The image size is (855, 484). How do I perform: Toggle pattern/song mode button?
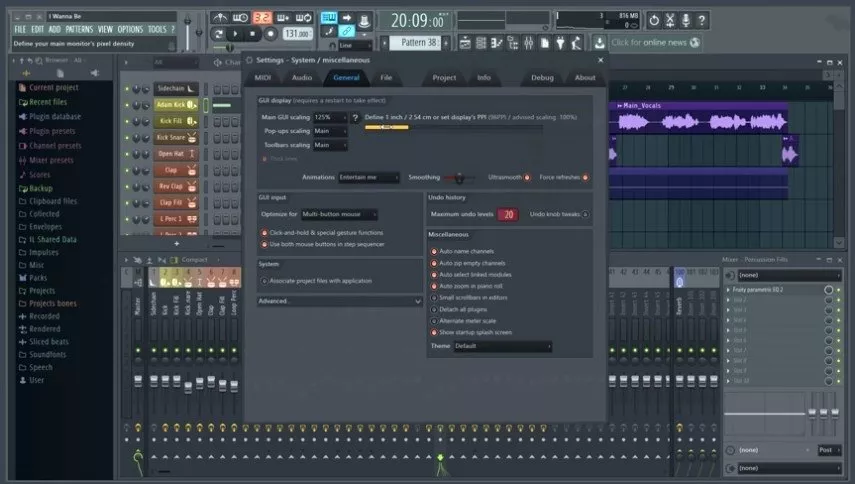(x=218, y=34)
